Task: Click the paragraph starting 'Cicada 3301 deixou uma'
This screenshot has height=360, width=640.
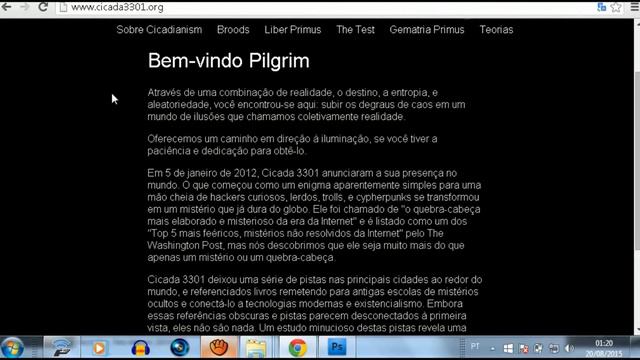Action: [x=315, y=304]
